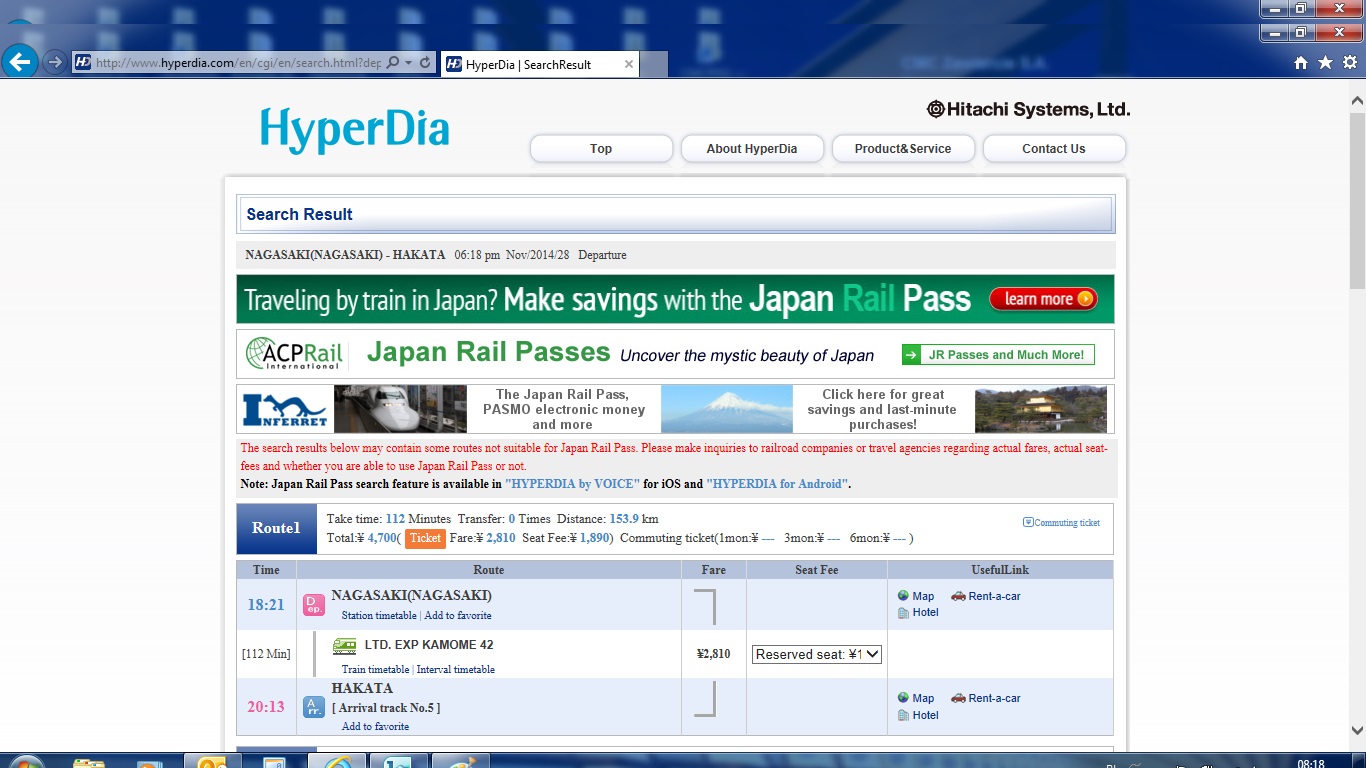Click the arrival time 20:13
The image size is (1366, 768).
click(x=266, y=707)
